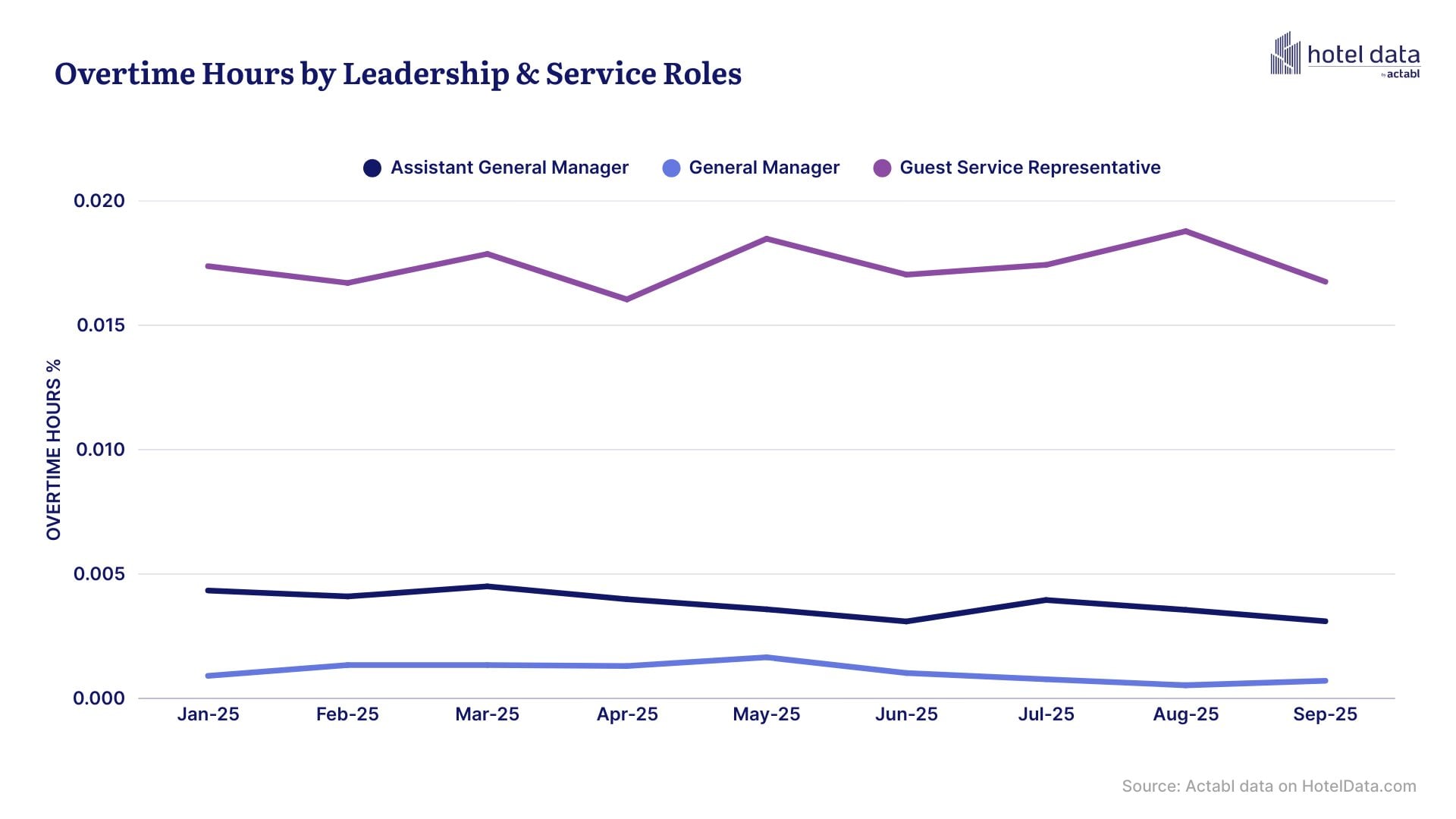Click the Mar-25 point on dark navy line

click(488, 586)
